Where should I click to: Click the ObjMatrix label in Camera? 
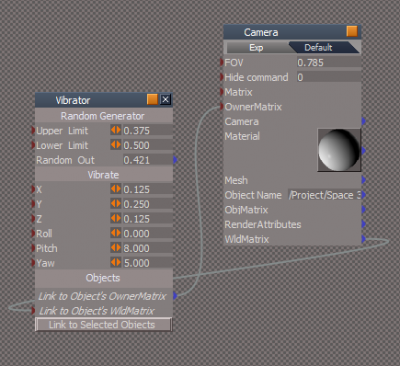(x=246, y=210)
